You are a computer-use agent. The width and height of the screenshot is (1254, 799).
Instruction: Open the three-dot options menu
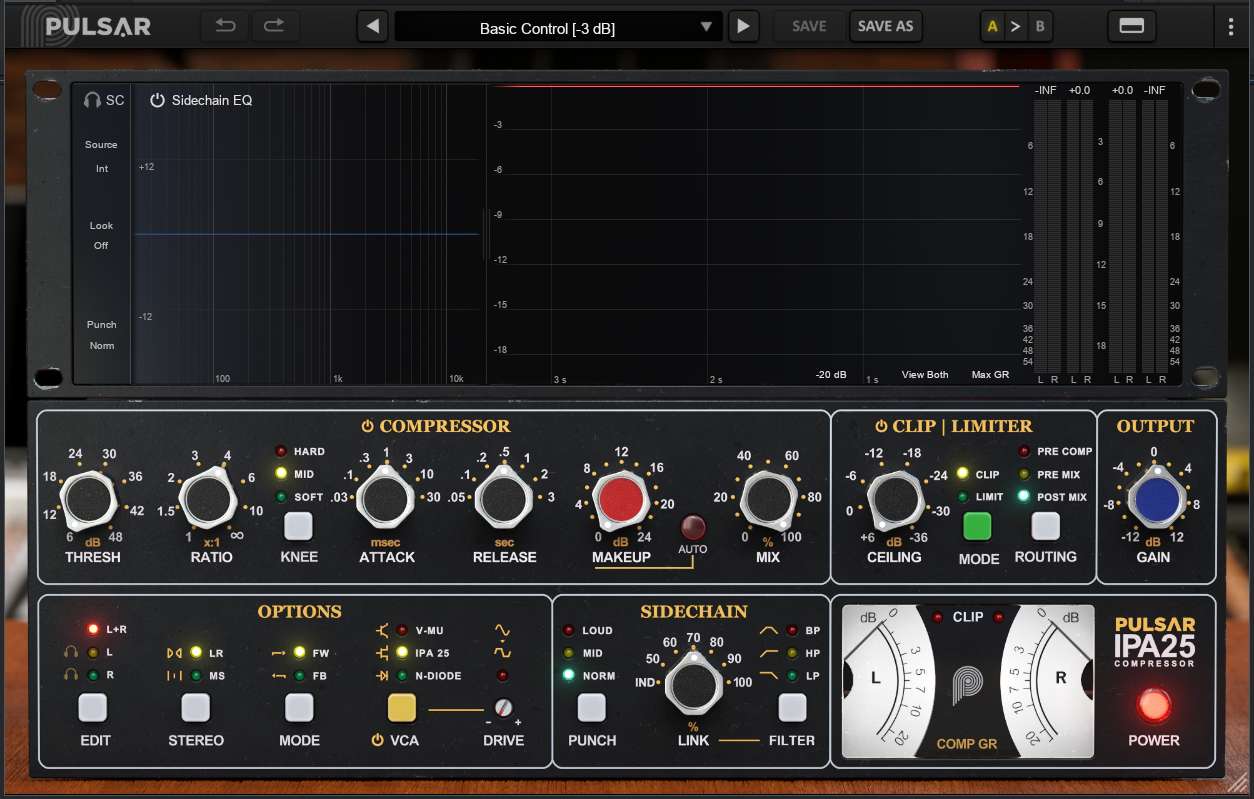1231,27
